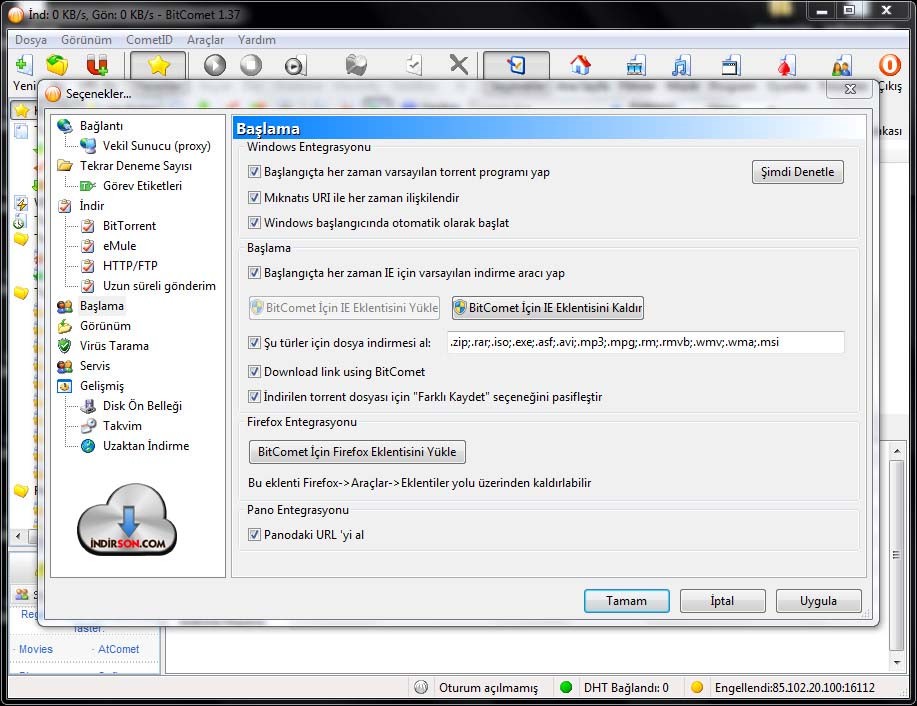Screen dimensions: 917x706
Task: Click the software window toolbar icon
Action: [x=731, y=66]
